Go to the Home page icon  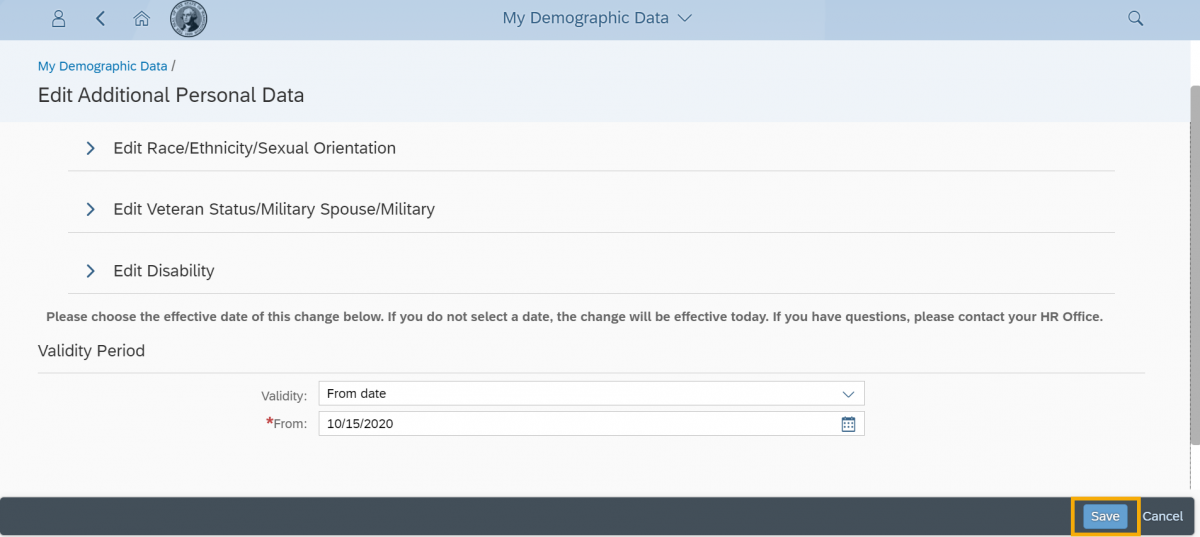(x=142, y=19)
